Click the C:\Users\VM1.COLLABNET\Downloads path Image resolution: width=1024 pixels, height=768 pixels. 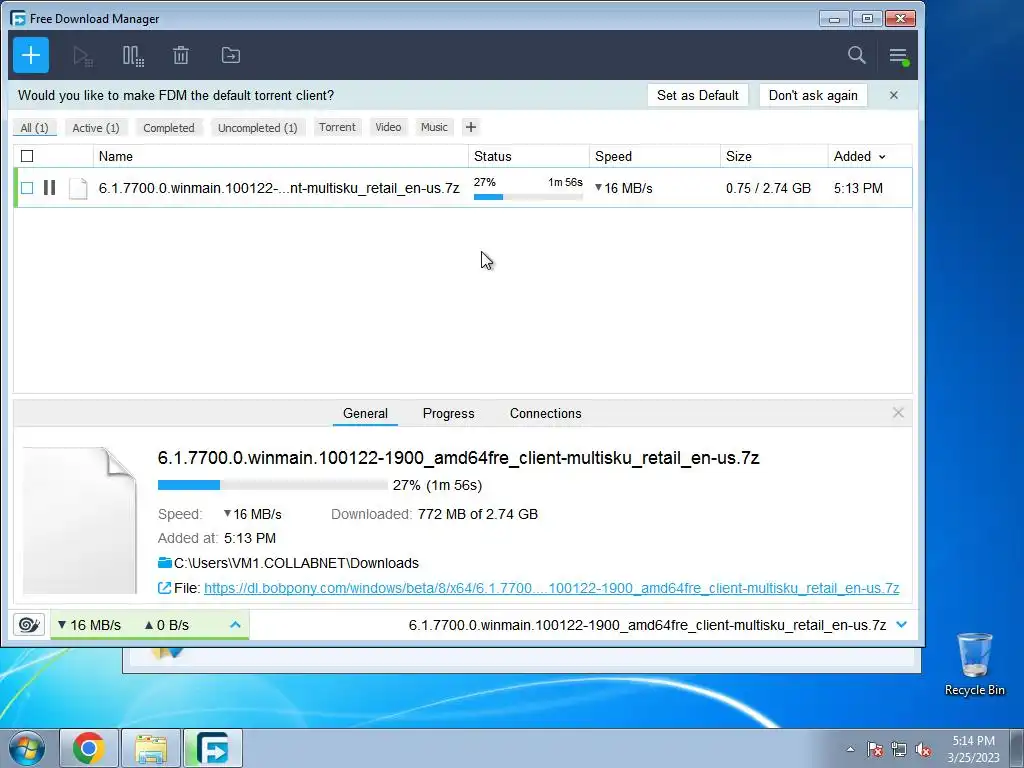click(x=296, y=563)
